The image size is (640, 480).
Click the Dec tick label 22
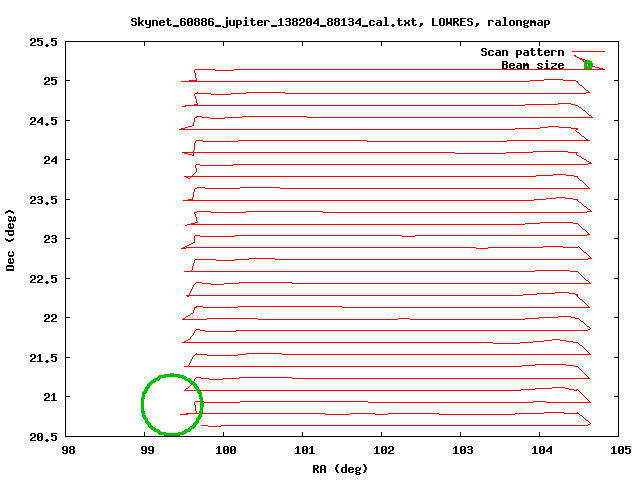click(51, 318)
